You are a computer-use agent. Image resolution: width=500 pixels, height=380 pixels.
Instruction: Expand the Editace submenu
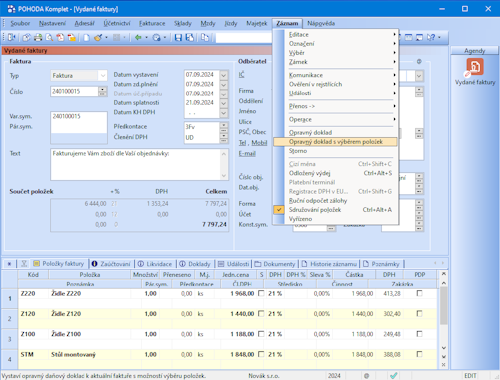336,34
